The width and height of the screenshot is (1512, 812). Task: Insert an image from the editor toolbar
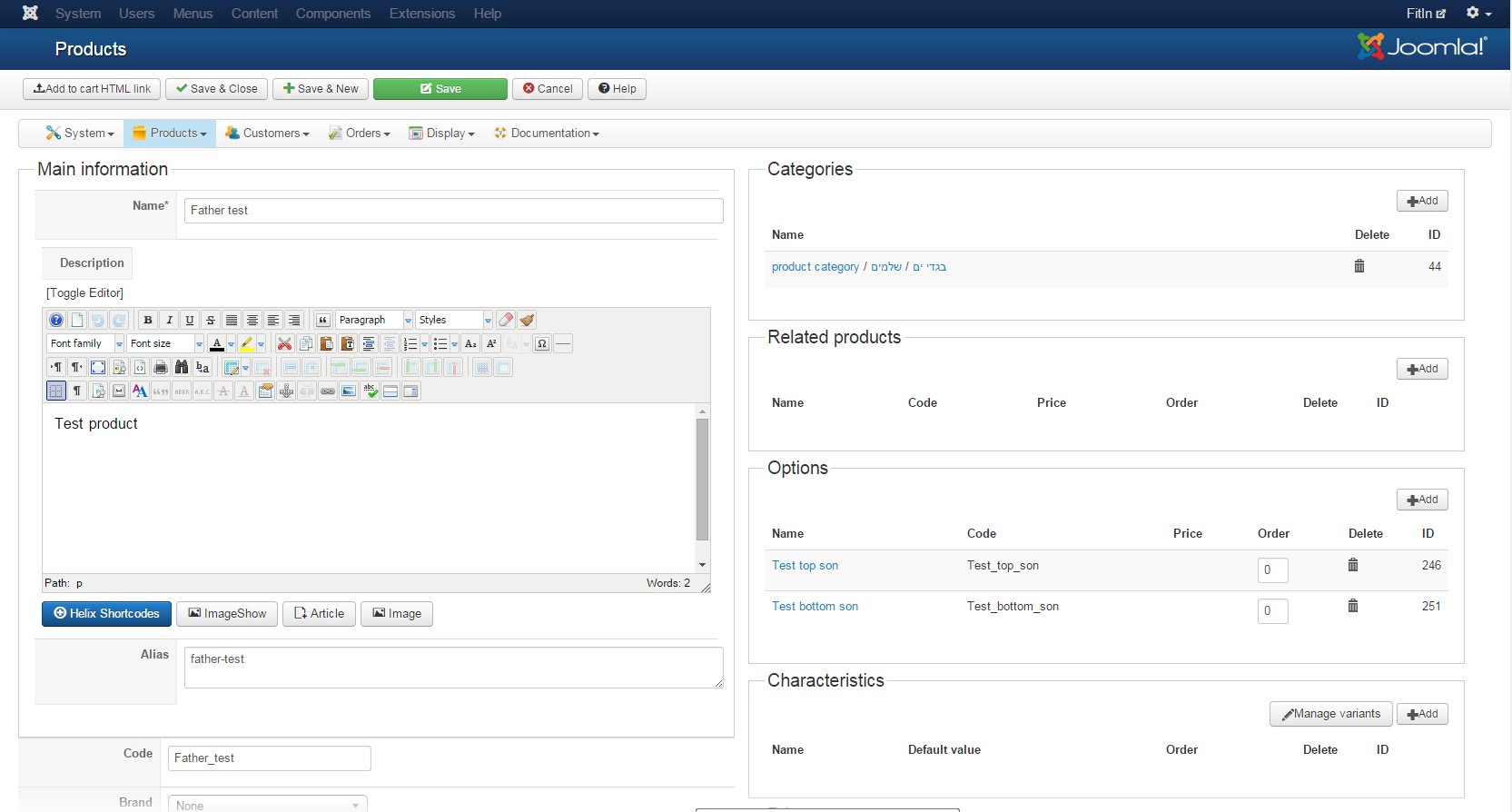pos(349,391)
